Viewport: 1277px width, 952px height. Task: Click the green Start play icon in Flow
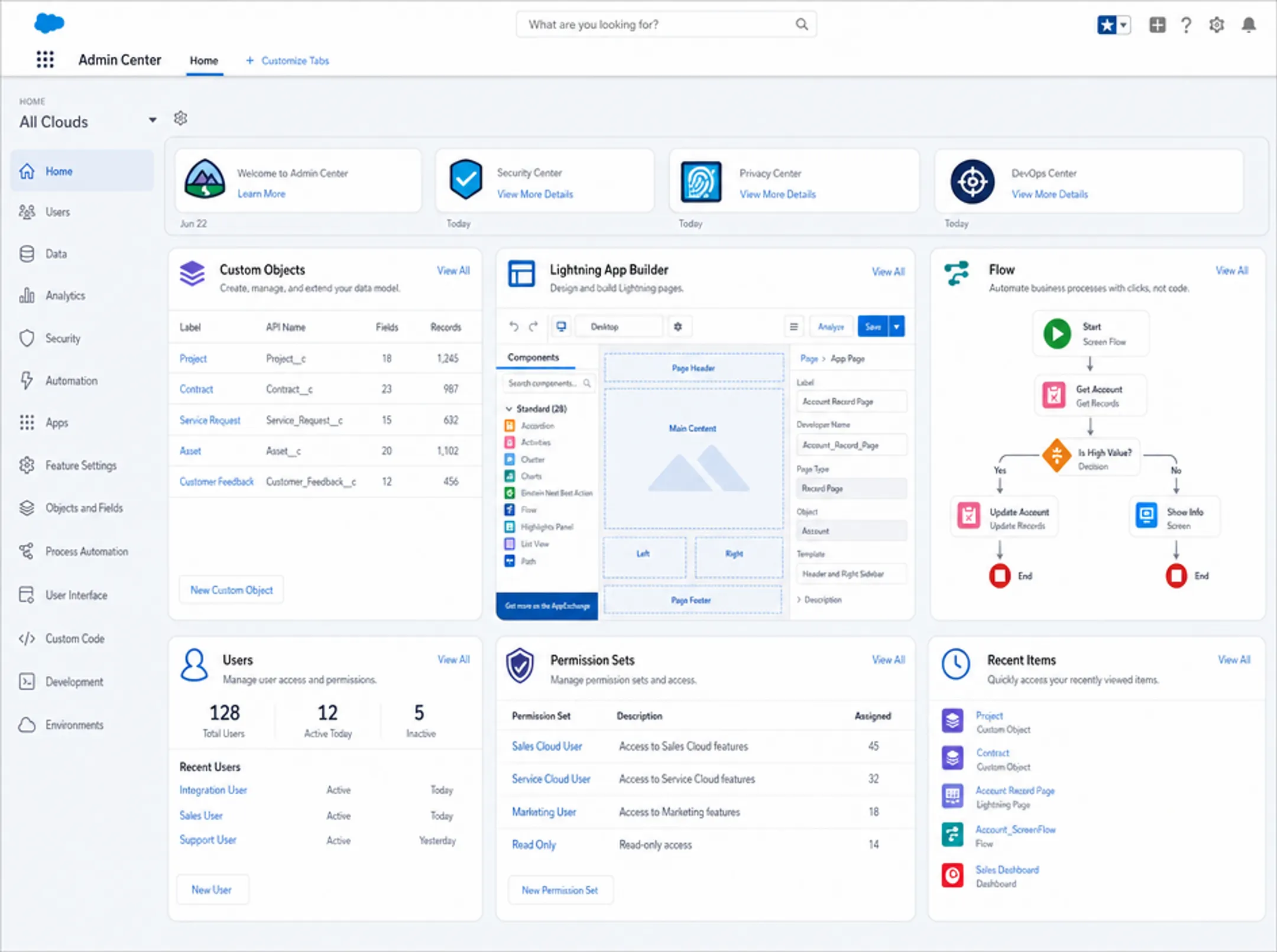click(1057, 334)
